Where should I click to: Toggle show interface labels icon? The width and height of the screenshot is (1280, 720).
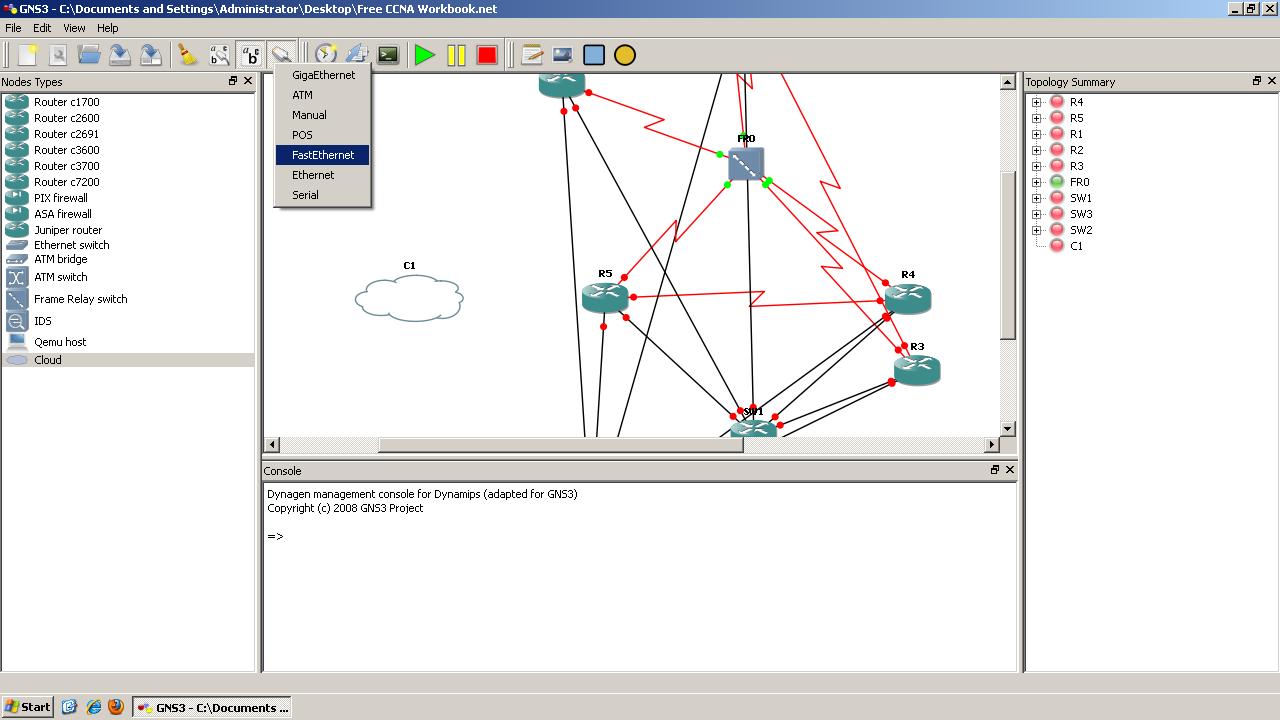(x=219, y=55)
